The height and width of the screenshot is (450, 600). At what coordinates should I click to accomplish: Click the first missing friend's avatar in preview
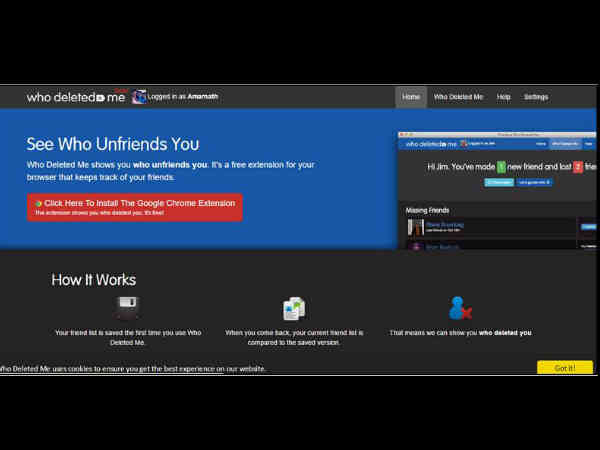(x=416, y=227)
